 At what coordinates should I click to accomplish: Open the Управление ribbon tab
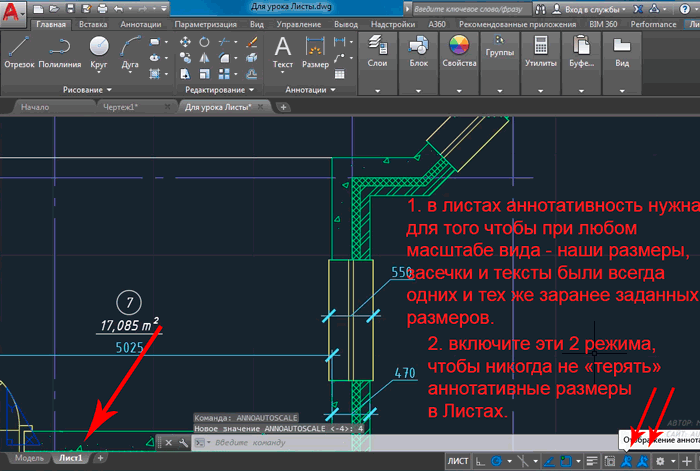click(299, 24)
